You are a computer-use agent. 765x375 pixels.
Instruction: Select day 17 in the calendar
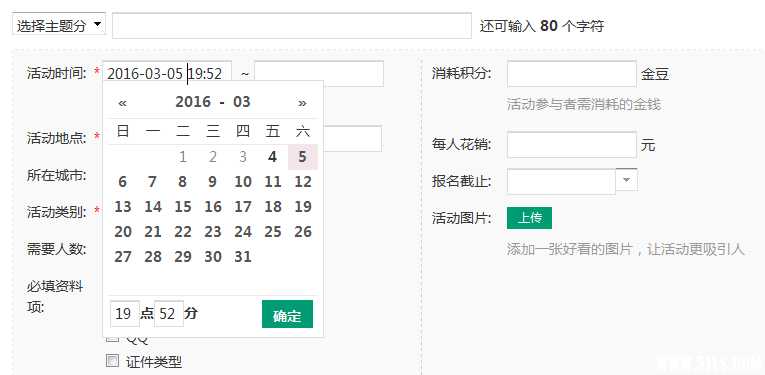pyautogui.click(x=243, y=207)
